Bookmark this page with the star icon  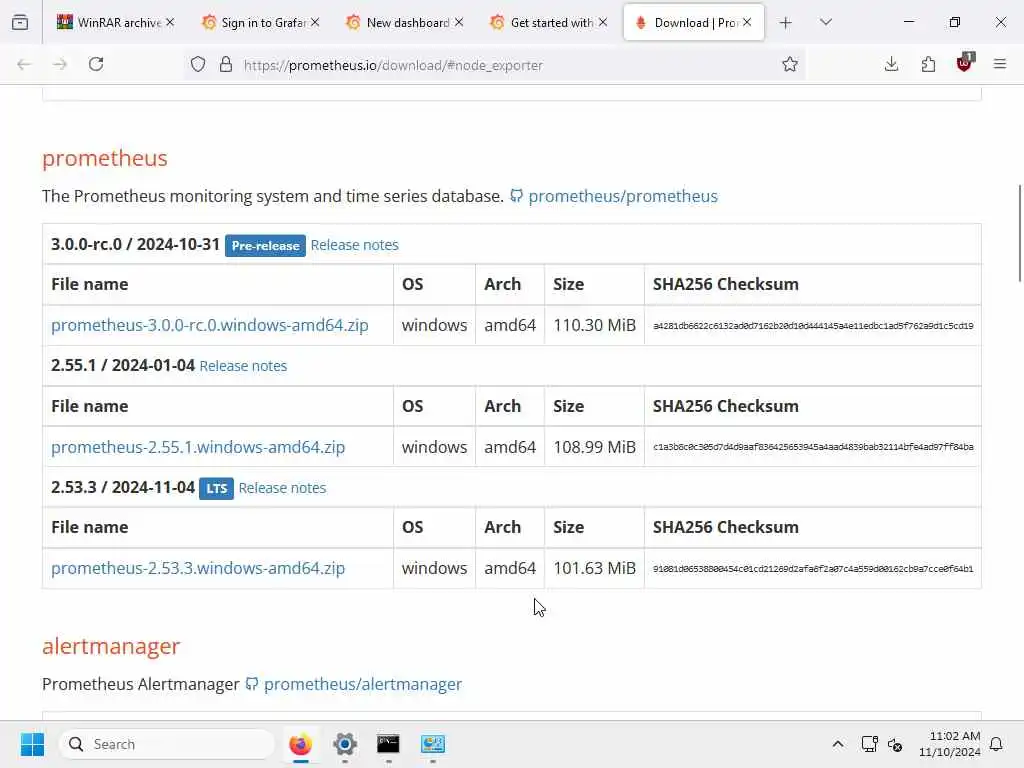790,64
